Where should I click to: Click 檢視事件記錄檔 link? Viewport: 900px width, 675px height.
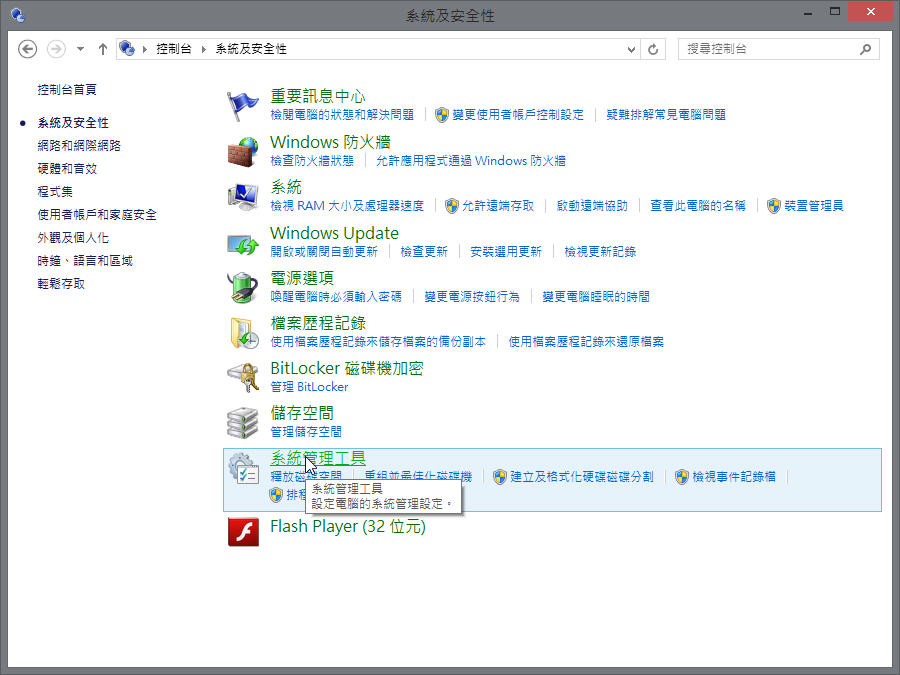pos(734,476)
